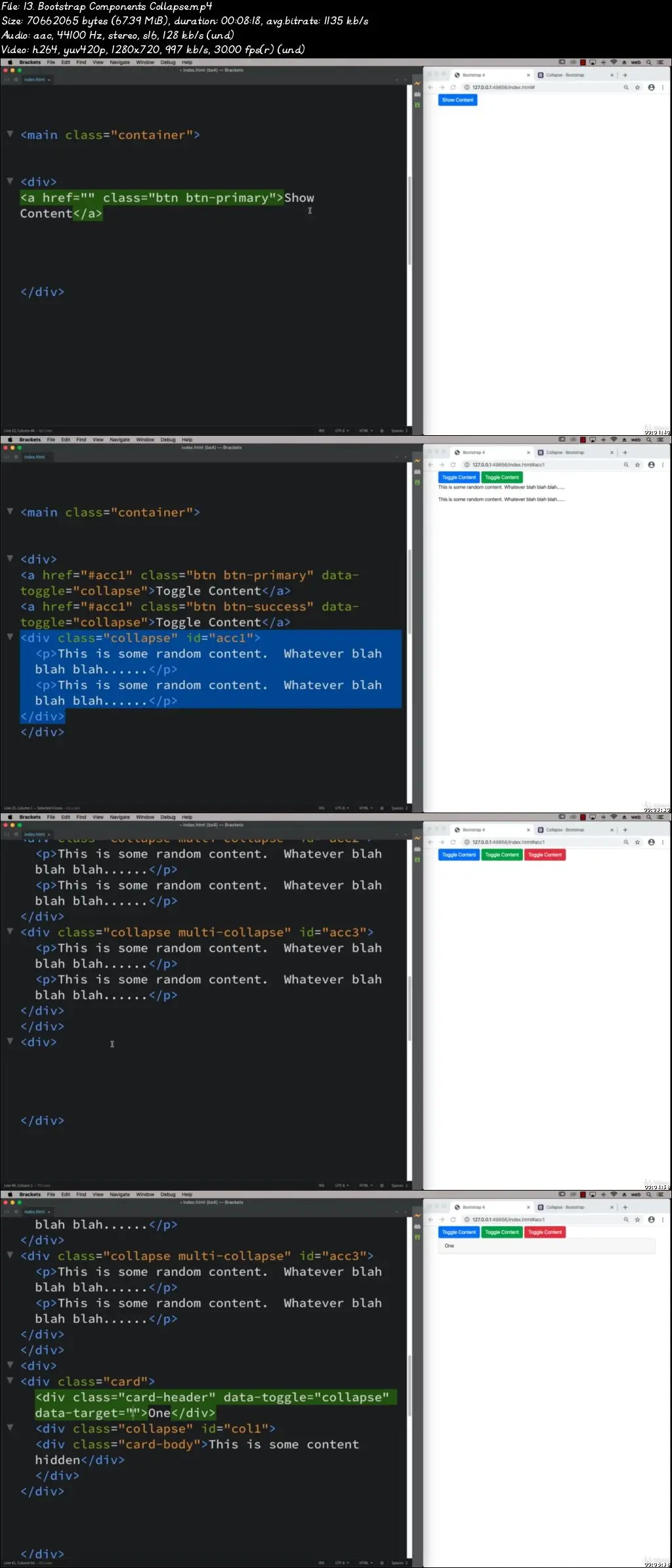Open HTML language dropdown in first frame status bar
672x1568 pixels.
(366, 431)
